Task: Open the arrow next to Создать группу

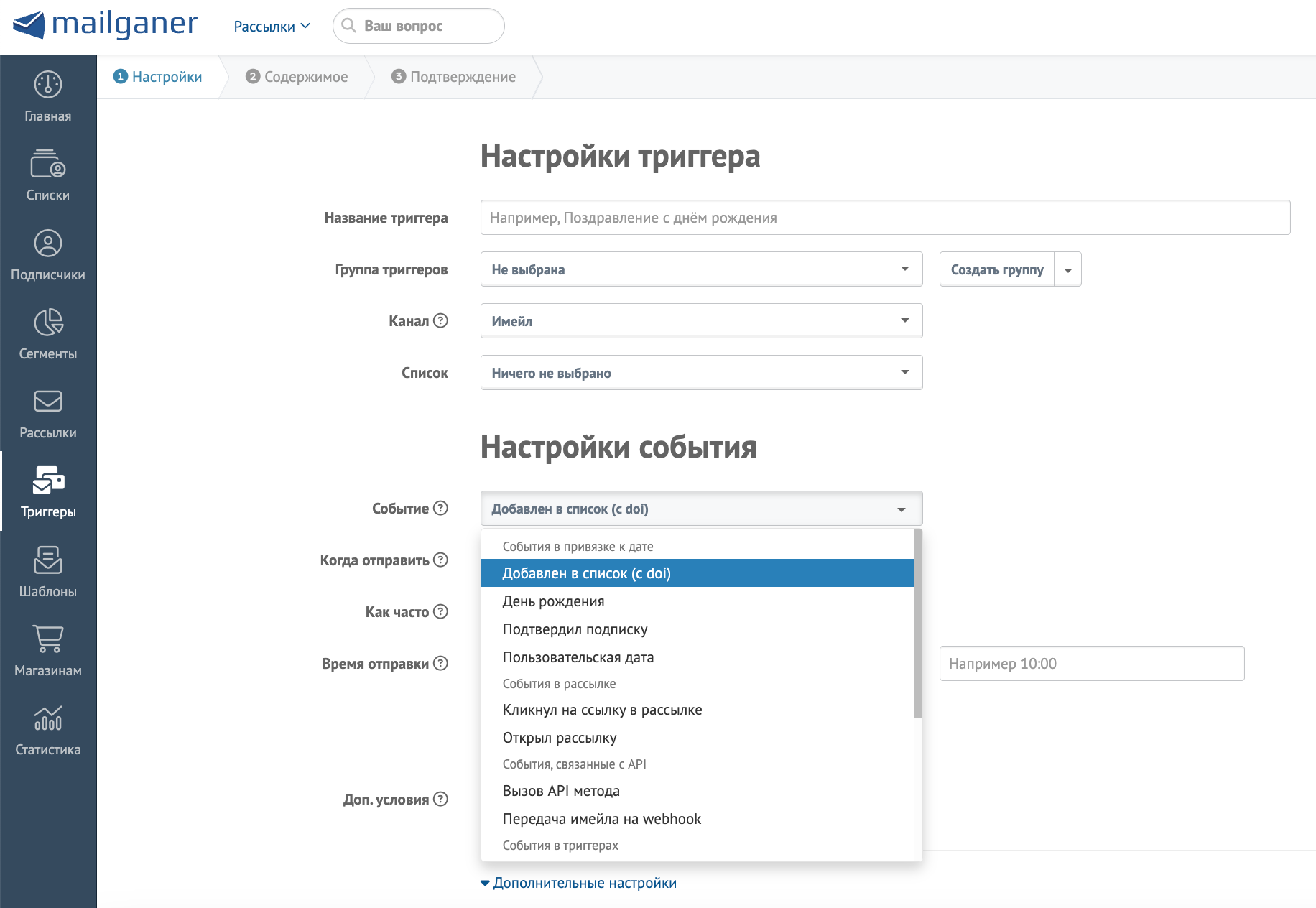Action: 1068,269
